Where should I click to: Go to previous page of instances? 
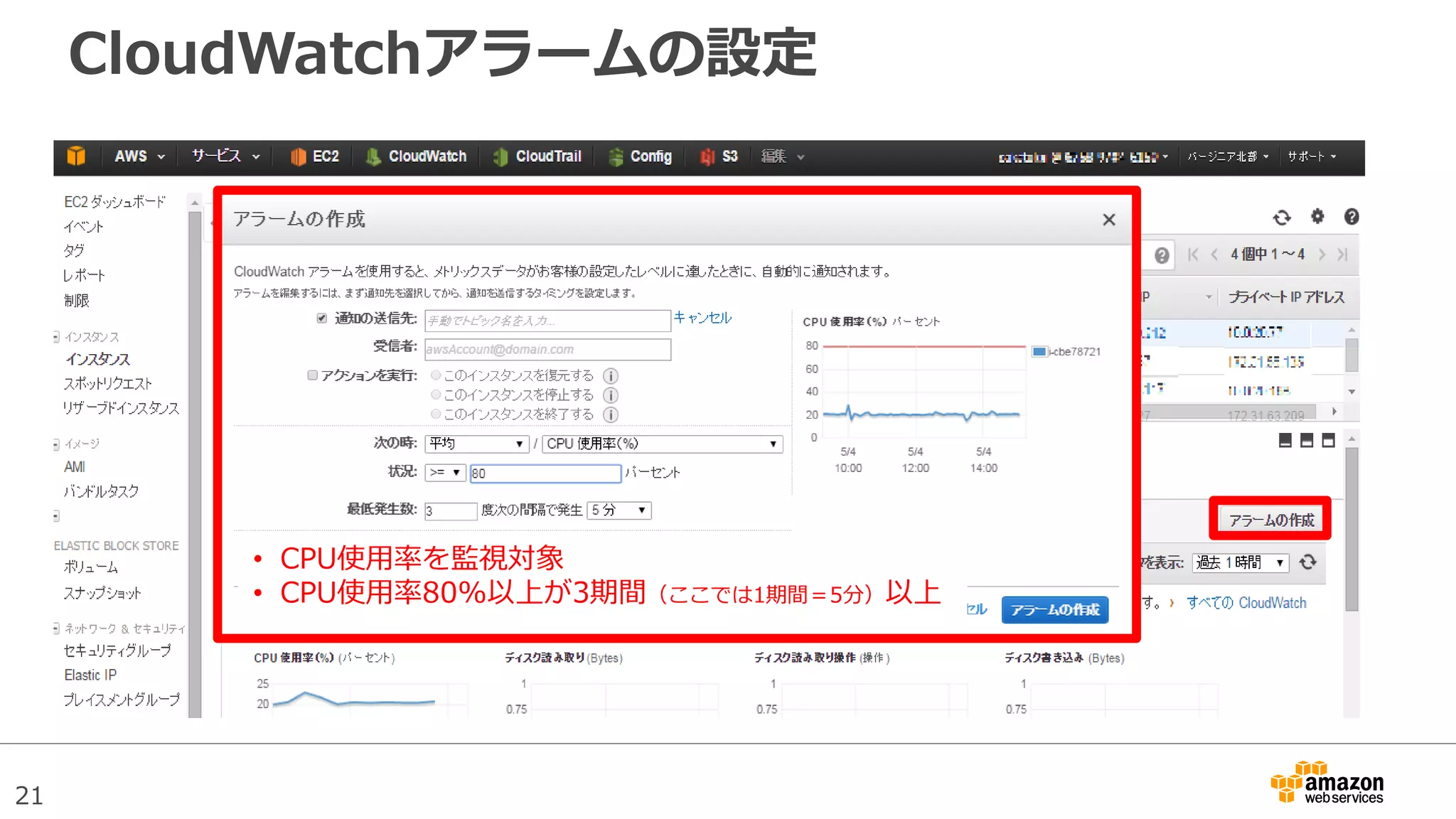[x=1214, y=255]
